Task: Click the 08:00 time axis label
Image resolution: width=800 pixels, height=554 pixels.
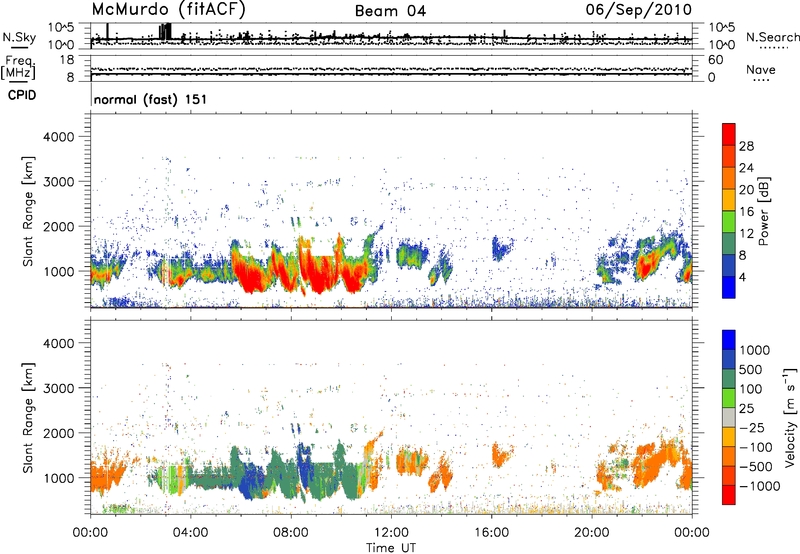Action: pos(290,533)
